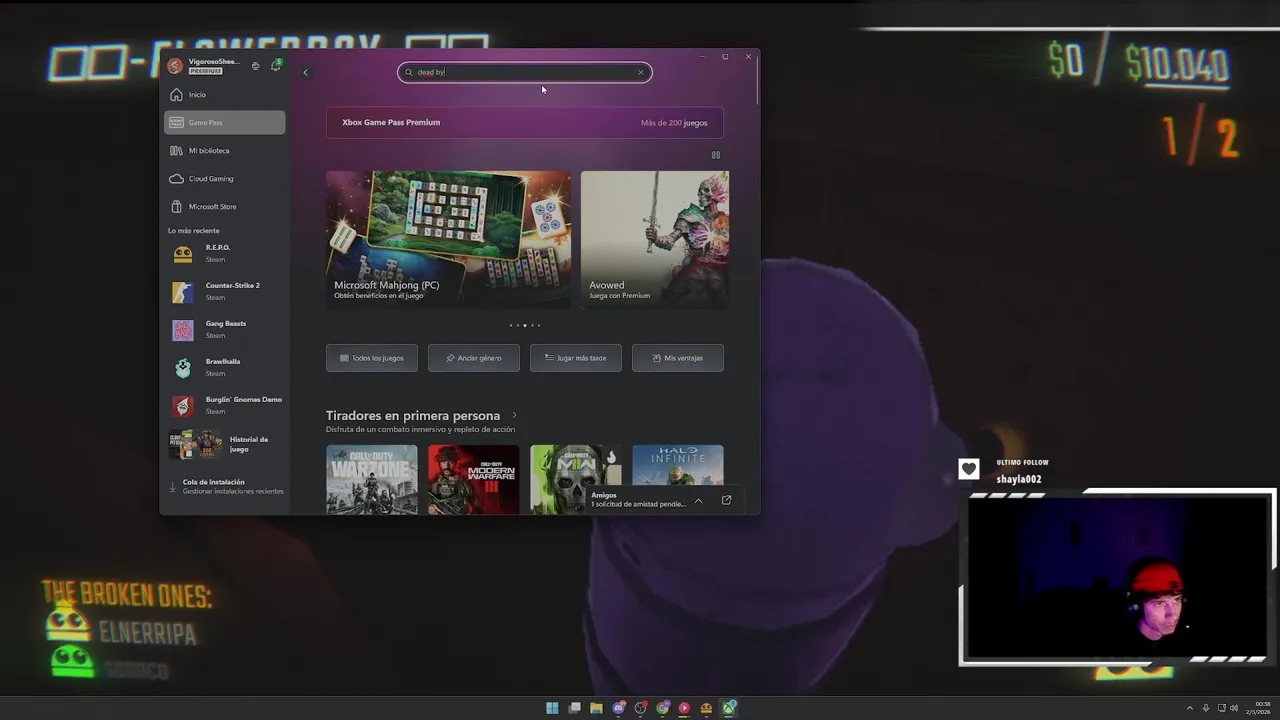1280x720 pixels.
Task: Open the Modern Warfare III tile
Action: tap(474, 480)
